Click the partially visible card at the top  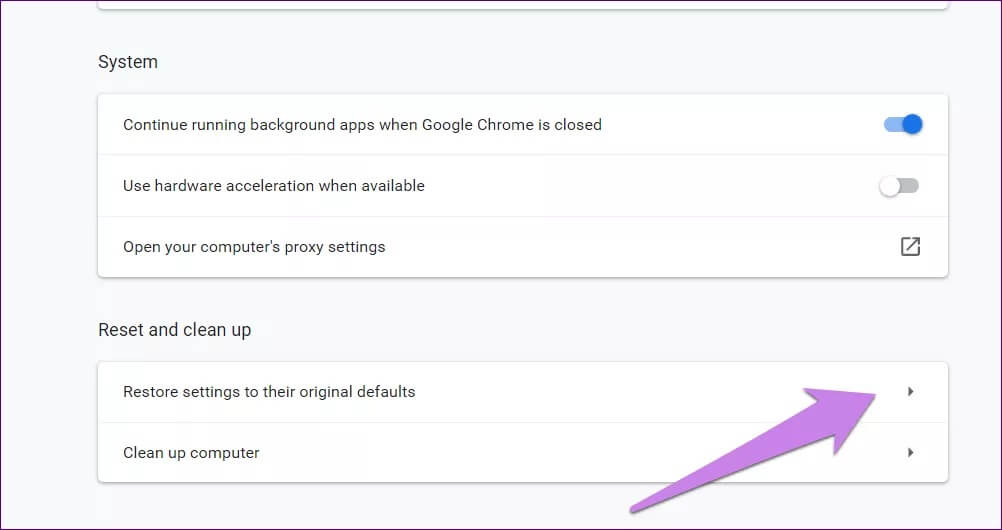tap(522, 5)
